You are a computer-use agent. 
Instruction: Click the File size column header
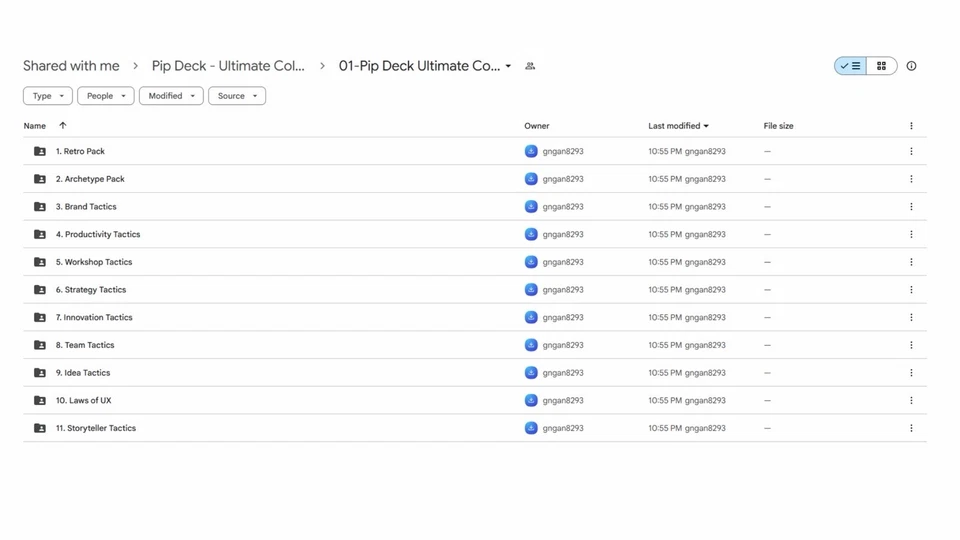(x=778, y=126)
